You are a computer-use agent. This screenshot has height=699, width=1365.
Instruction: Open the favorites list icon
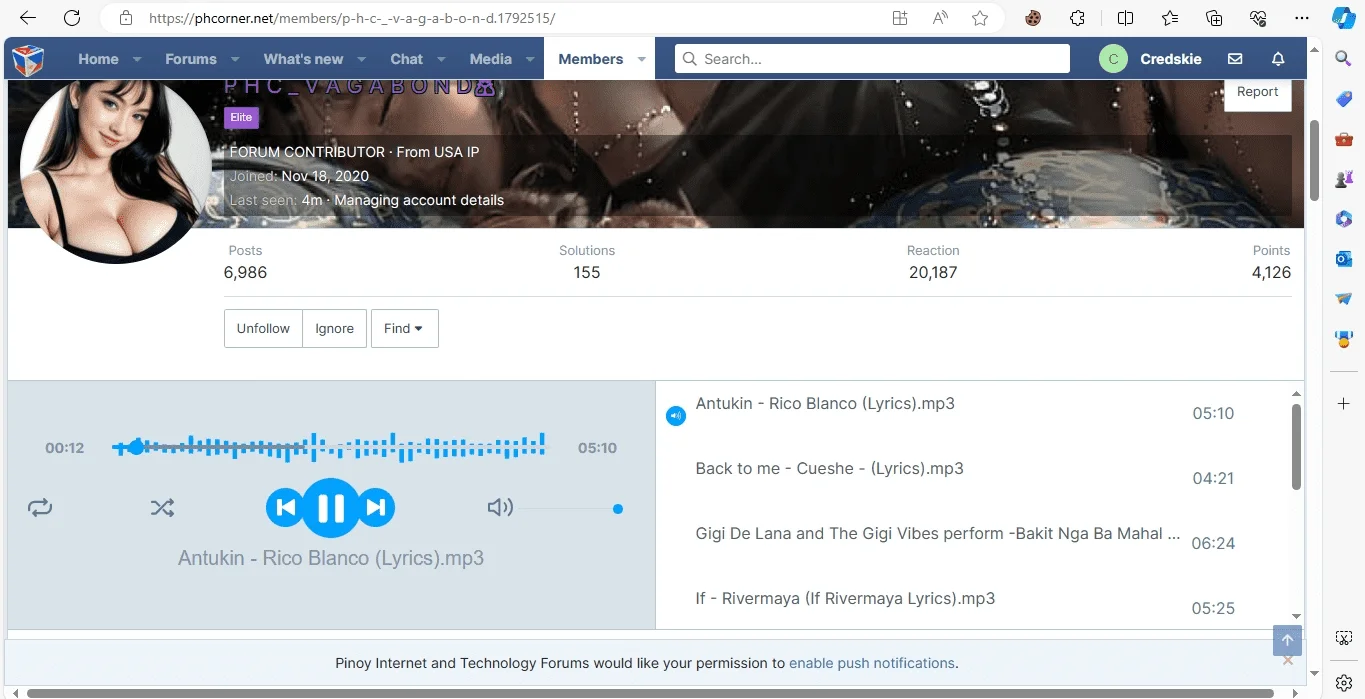[1170, 18]
